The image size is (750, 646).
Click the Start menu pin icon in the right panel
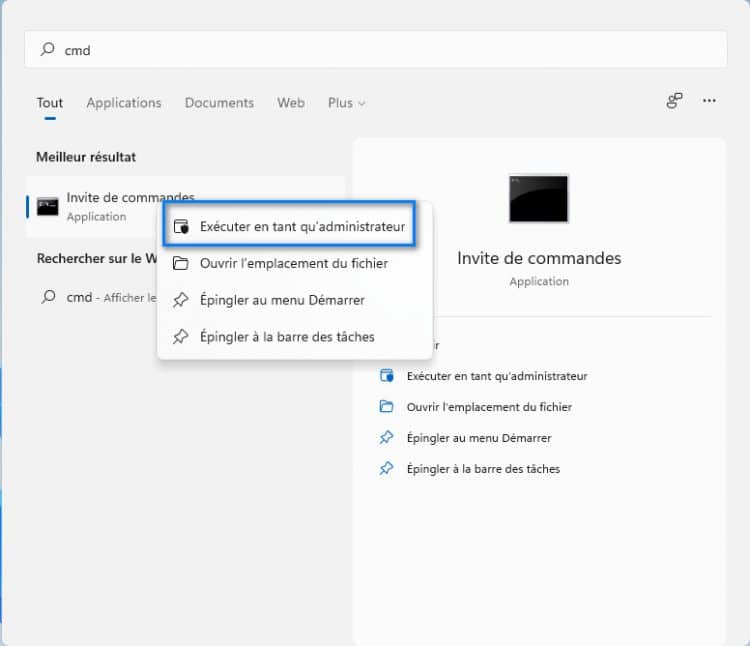(387, 438)
